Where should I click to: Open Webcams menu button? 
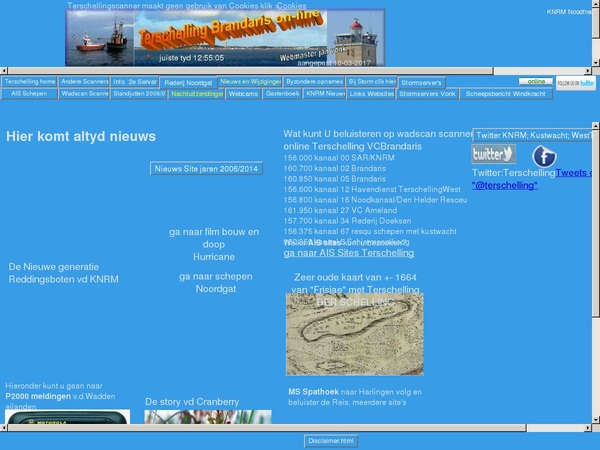[243, 94]
